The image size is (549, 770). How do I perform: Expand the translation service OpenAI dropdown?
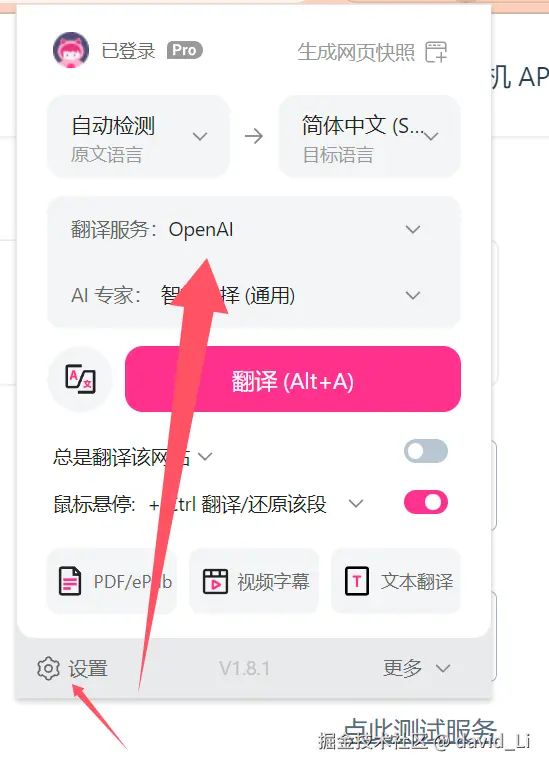click(254, 229)
